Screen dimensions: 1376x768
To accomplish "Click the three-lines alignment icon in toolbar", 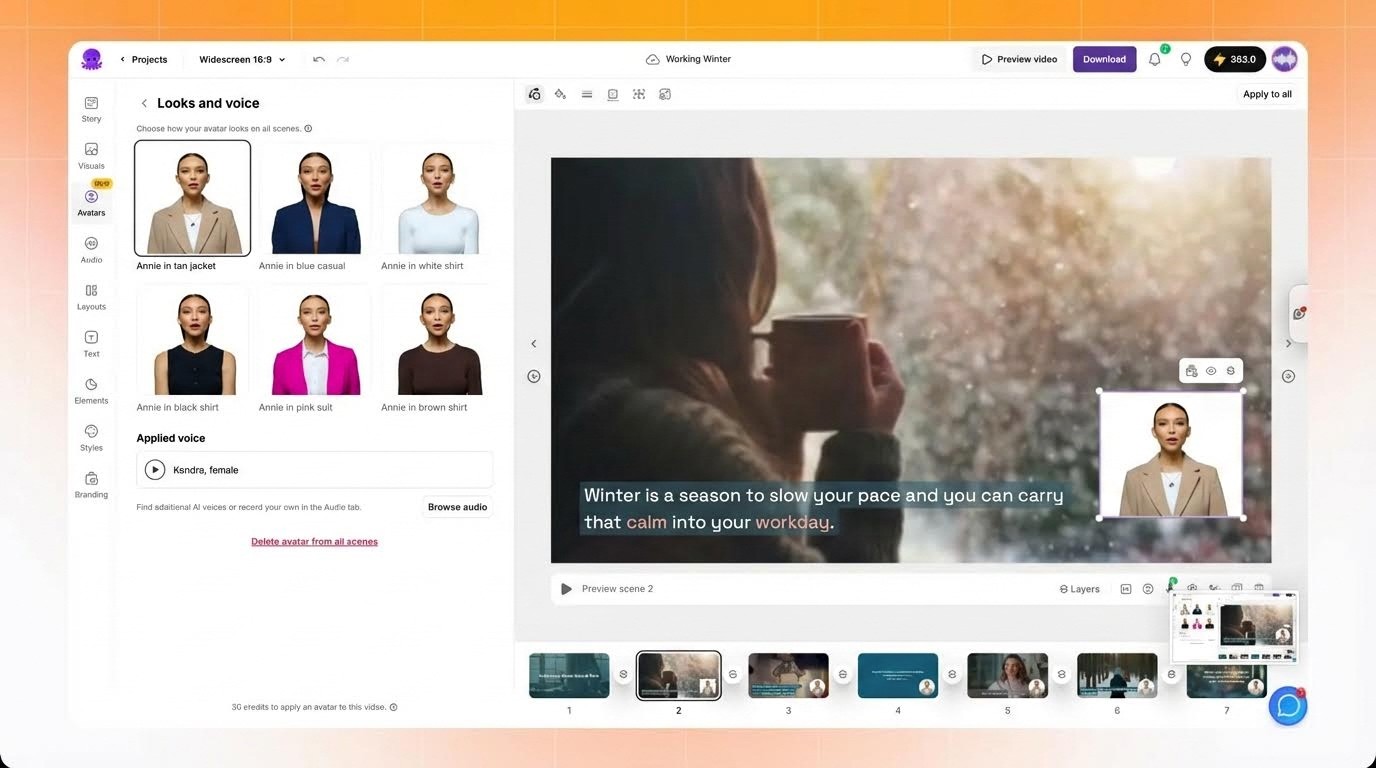I will coord(587,94).
